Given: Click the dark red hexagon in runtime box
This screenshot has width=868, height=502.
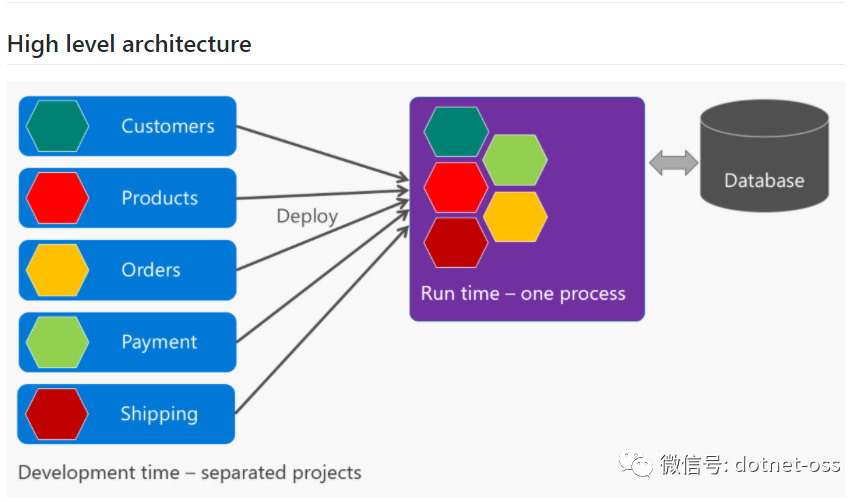Looking at the screenshot, I should [456, 242].
